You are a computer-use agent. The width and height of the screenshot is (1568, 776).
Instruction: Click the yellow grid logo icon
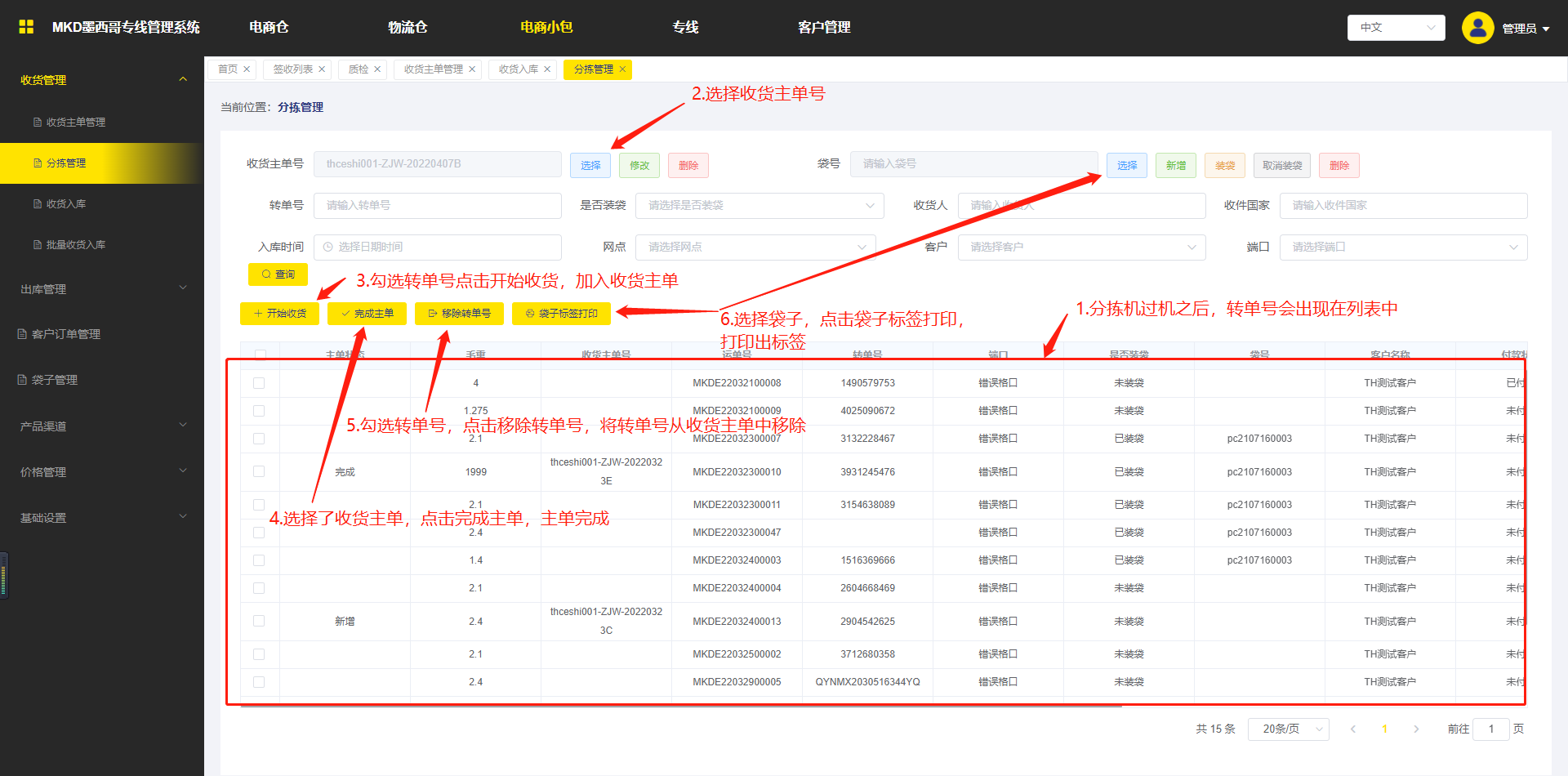coord(26,27)
